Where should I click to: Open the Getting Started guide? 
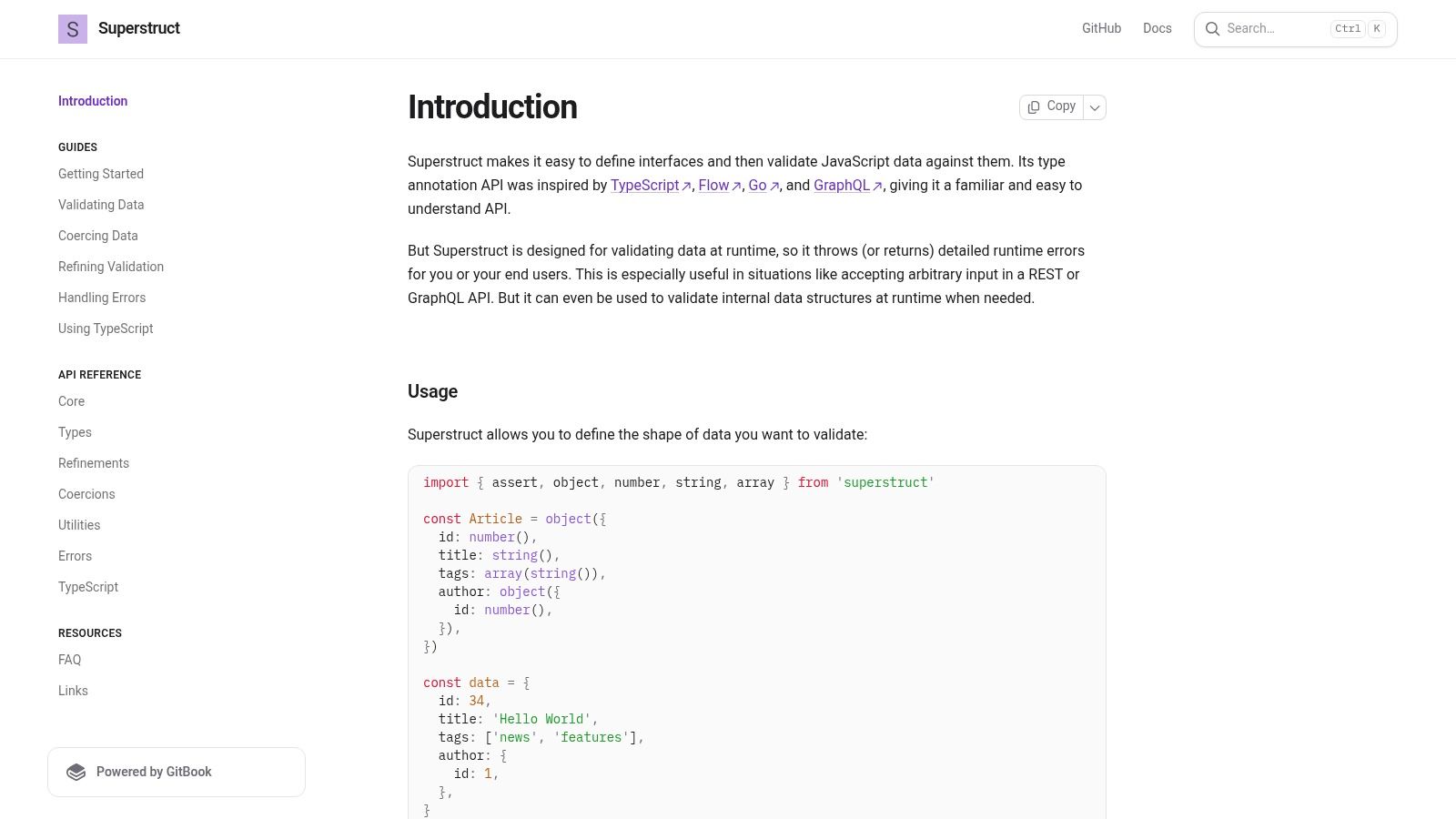click(x=101, y=174)
